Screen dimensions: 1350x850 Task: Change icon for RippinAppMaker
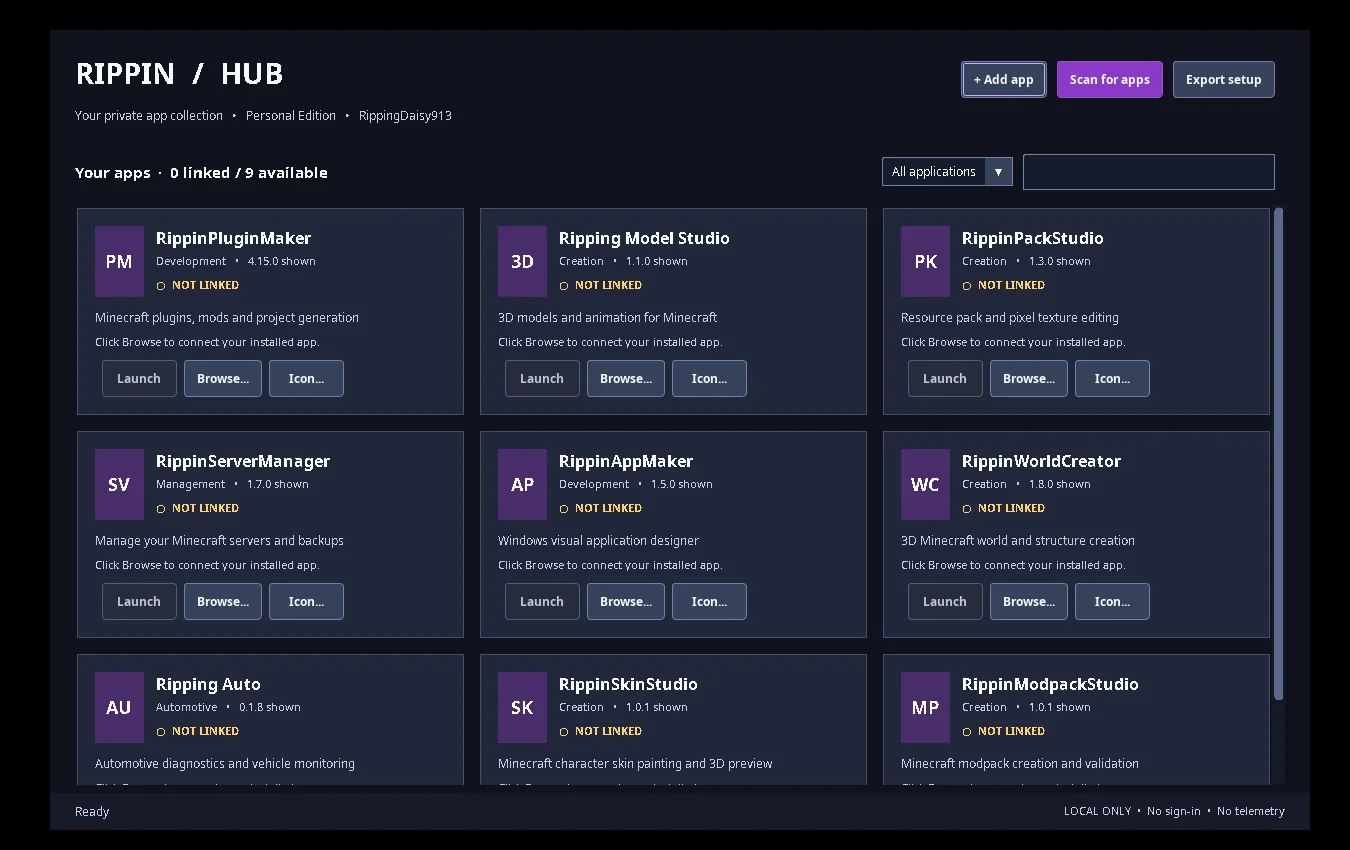[709, 602]
